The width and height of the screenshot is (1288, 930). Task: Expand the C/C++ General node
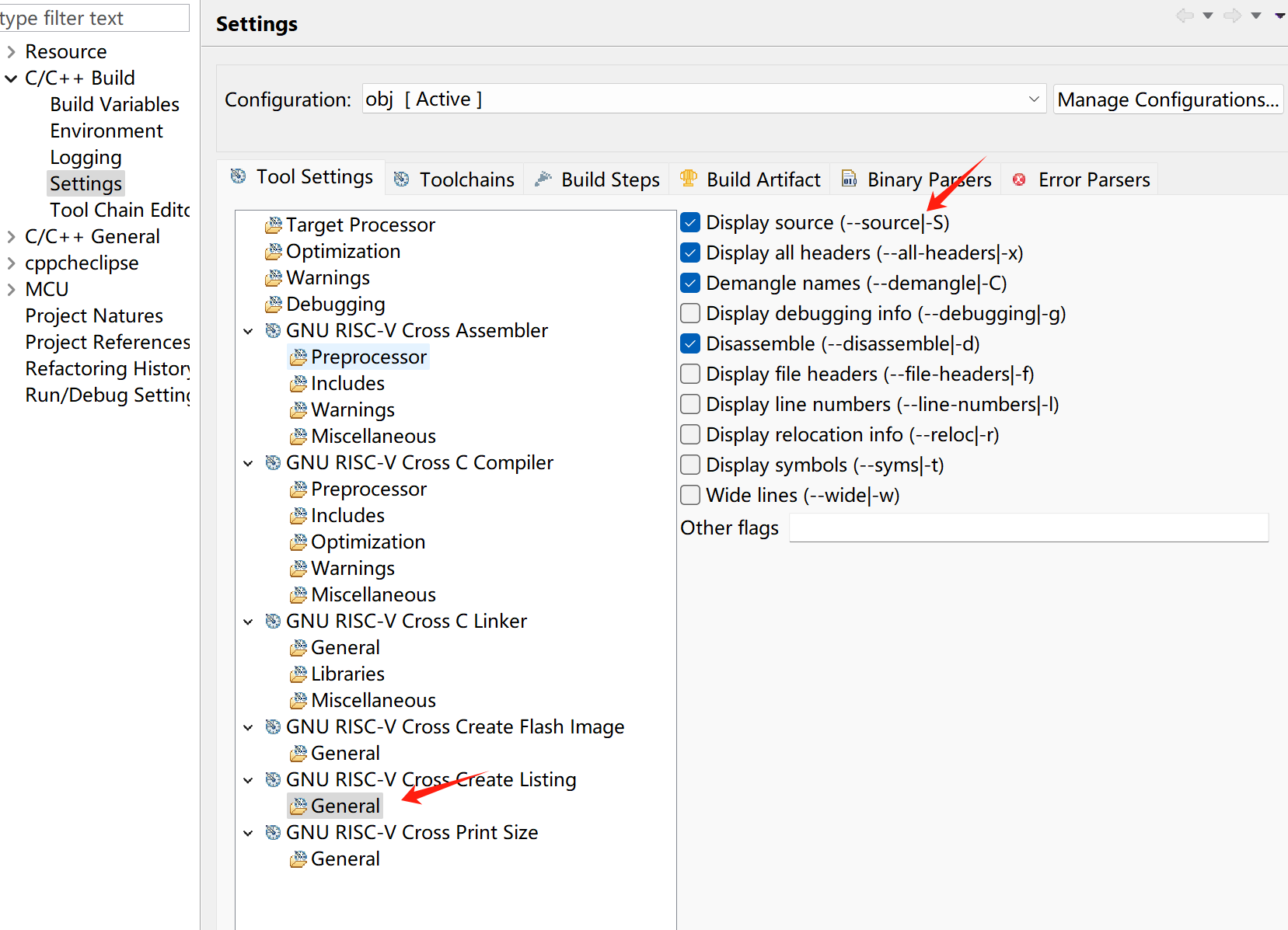point(11,237)
